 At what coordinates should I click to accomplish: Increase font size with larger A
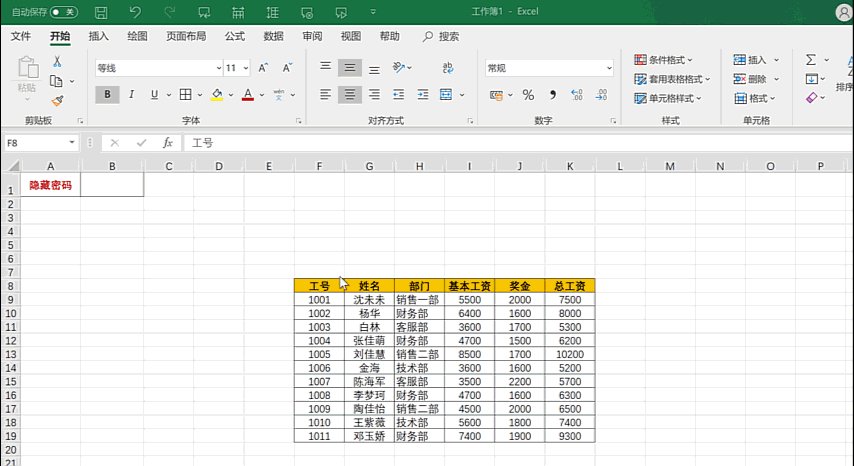[263, 68]
